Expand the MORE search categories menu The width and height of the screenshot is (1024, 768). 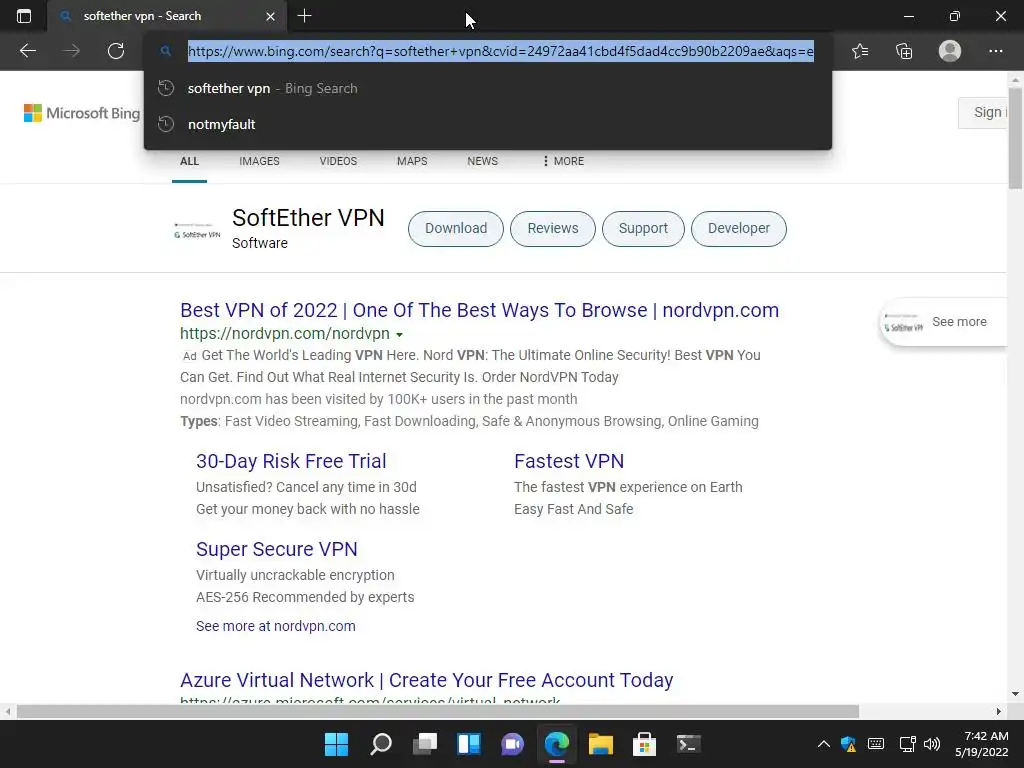click(x=563, y=161)
